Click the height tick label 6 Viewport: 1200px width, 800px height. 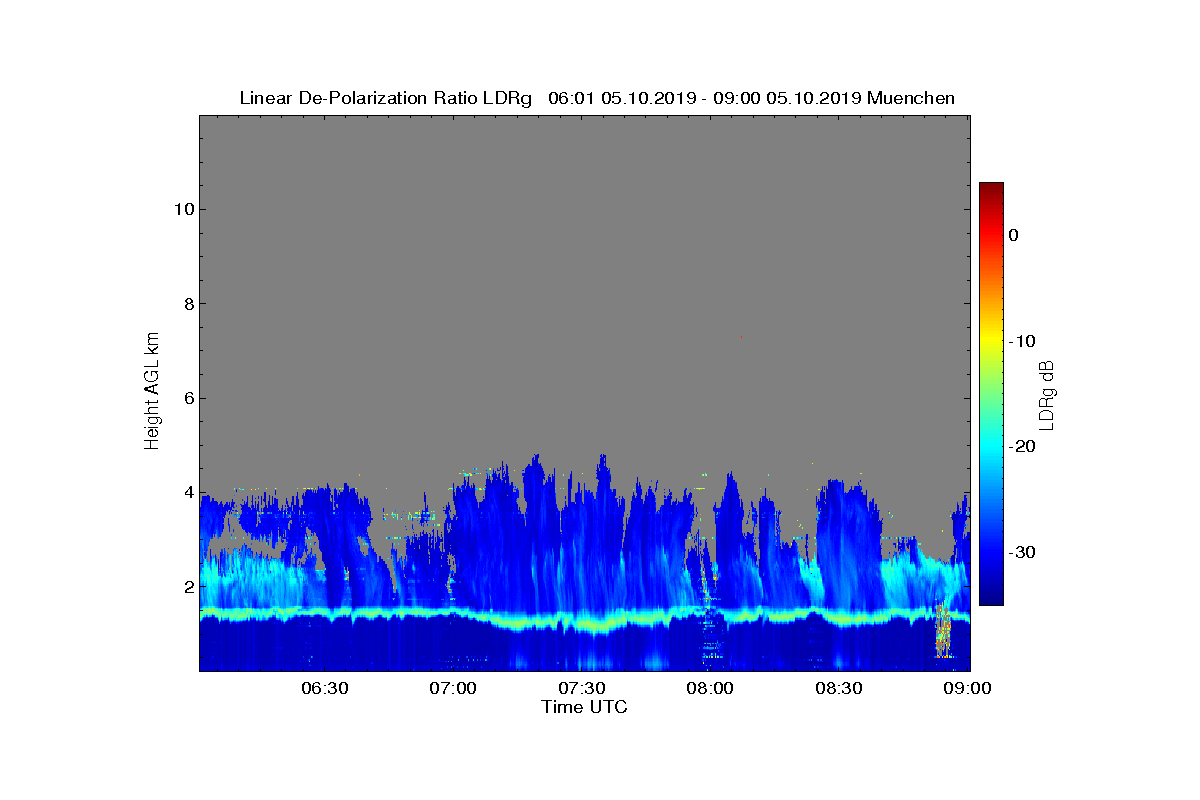pyautogui.click(x=187, y=398)
